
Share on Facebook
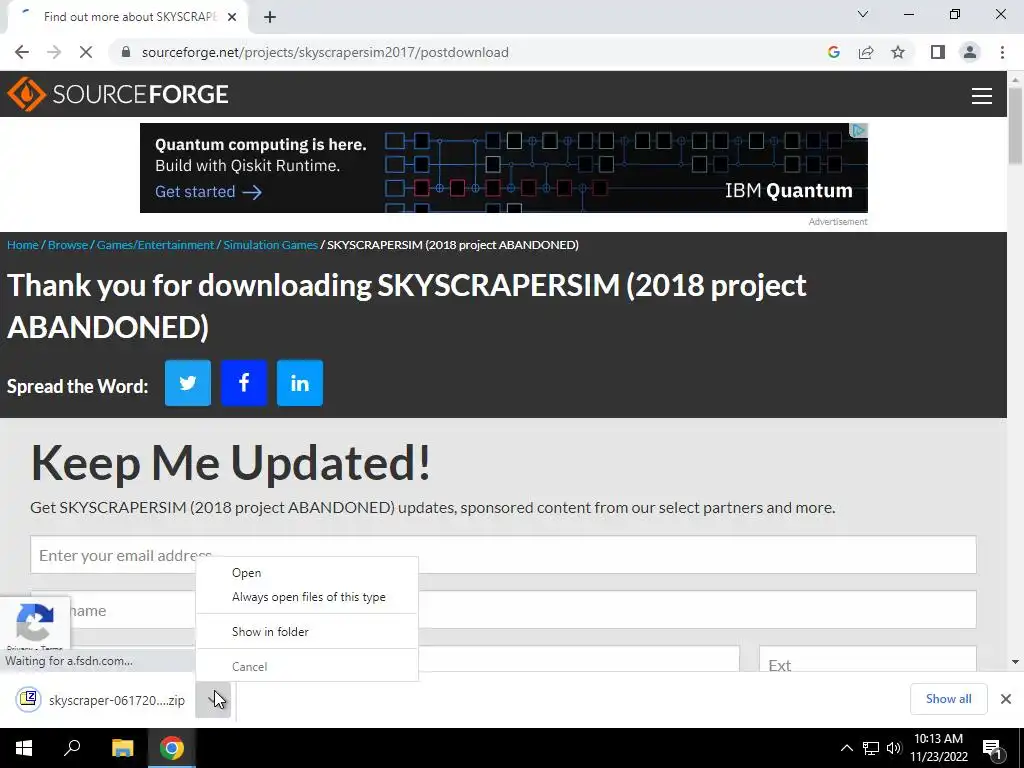click(244, 383)
